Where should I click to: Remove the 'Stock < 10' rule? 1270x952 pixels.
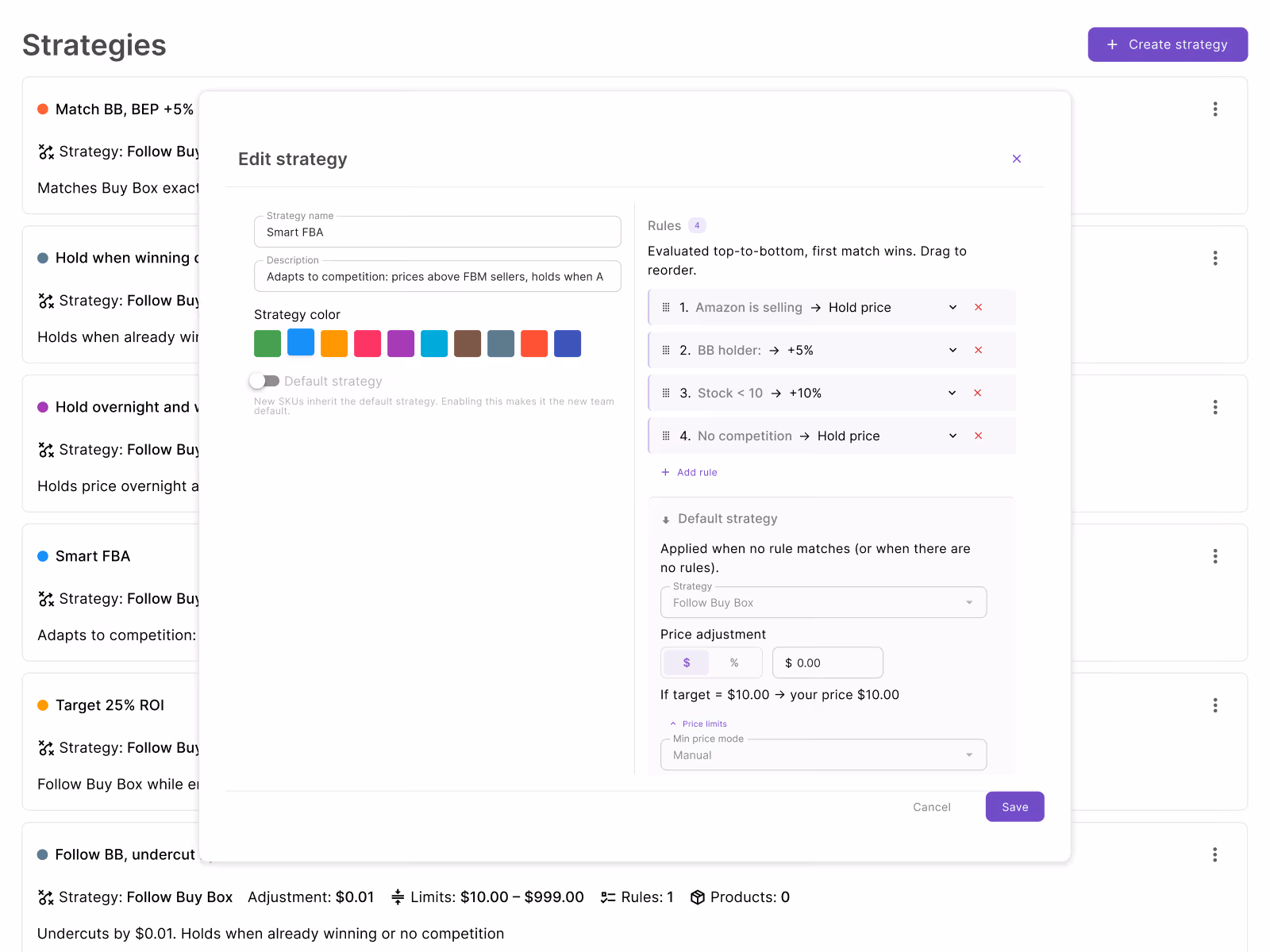(x=978, y=393)
